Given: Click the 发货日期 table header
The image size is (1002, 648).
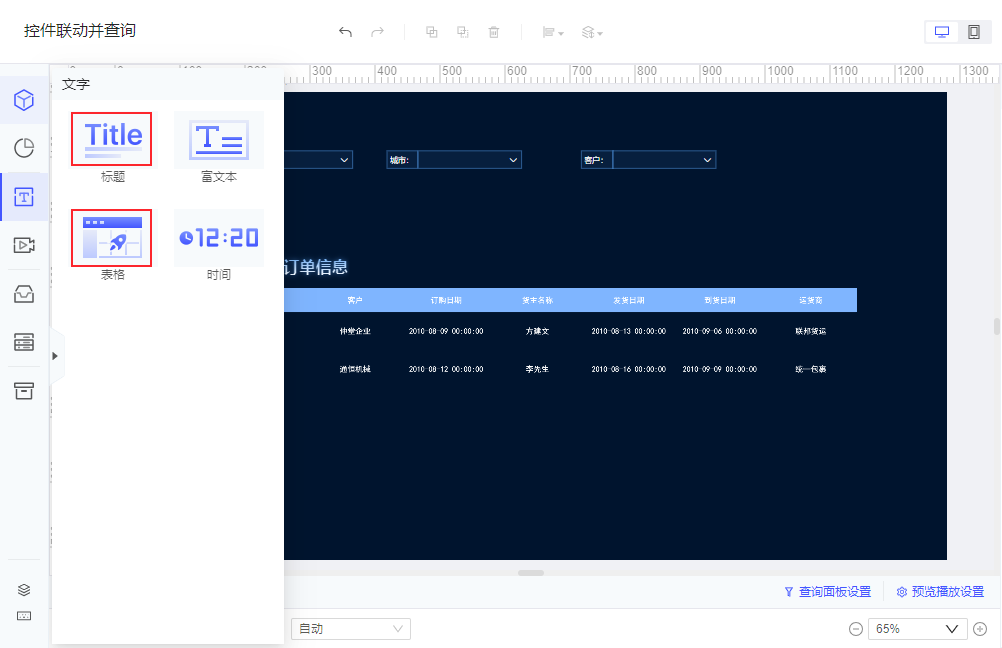Looking at the screenshot, I should coord(629,300).
